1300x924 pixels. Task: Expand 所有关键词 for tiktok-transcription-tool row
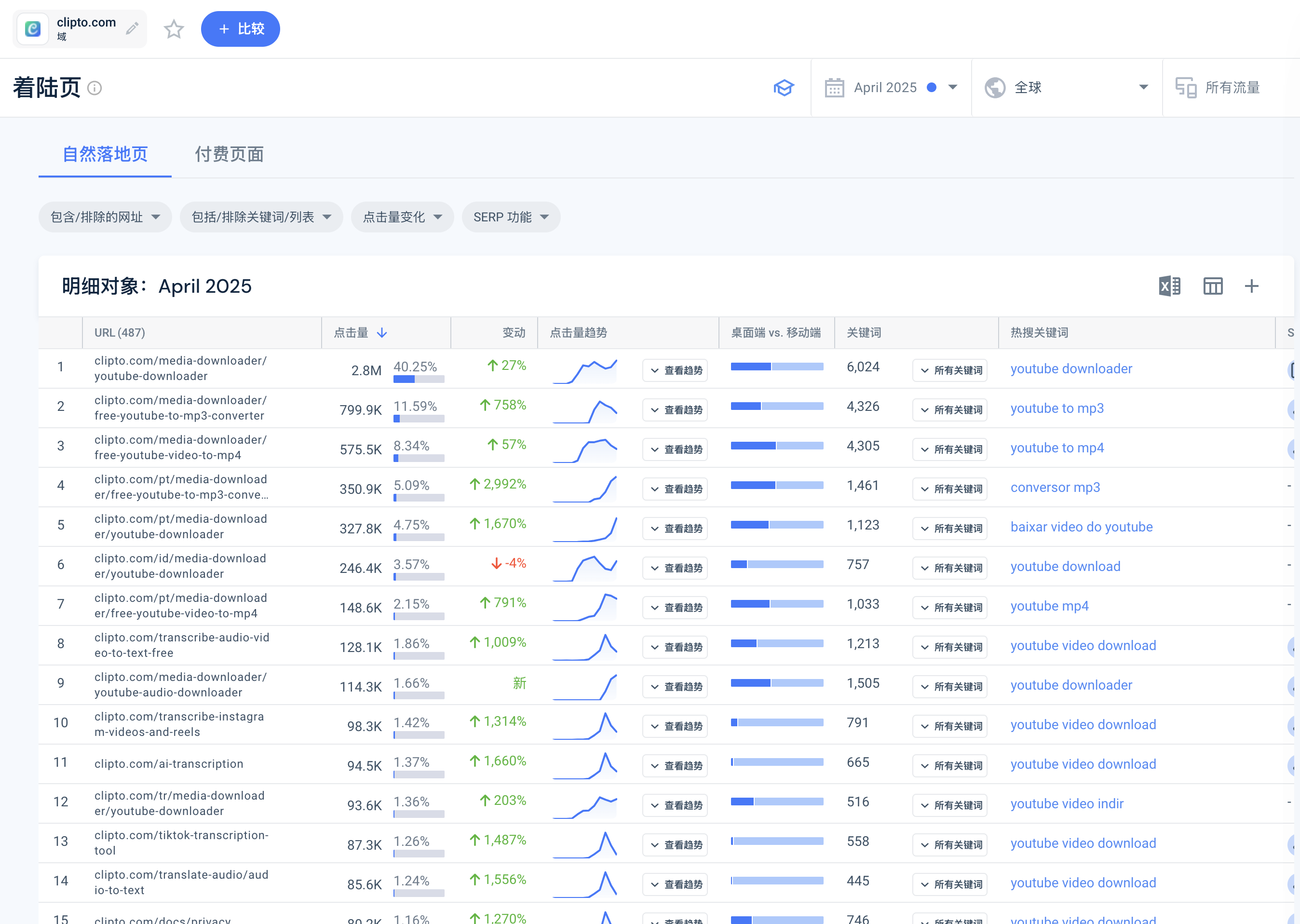(x=949, y=845)
